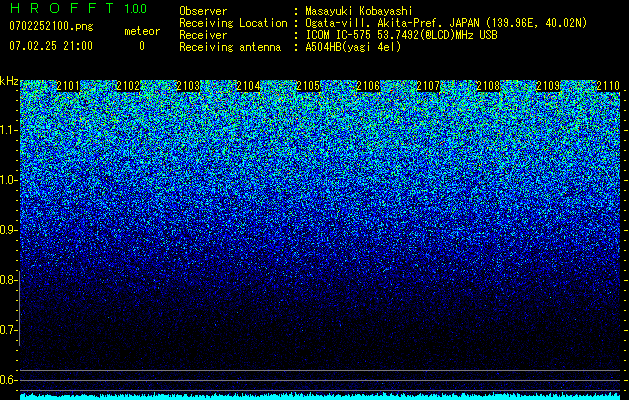Click the 0.6 frequency axis label
629x400 pixels.
[8, 380]
